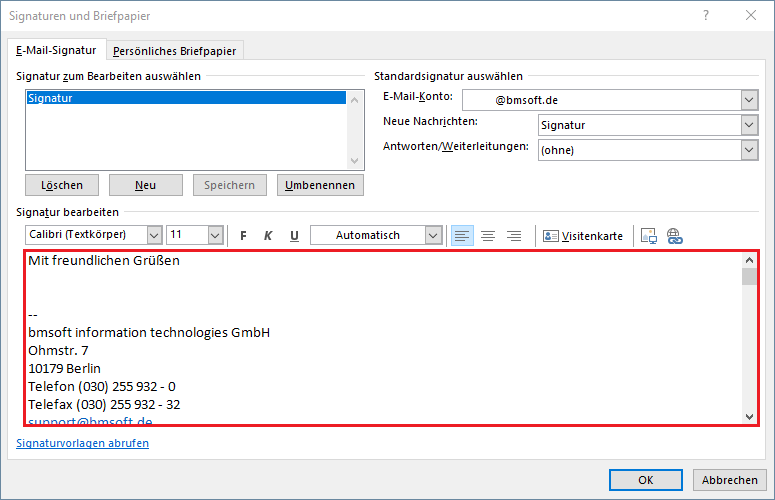Click the Neu button

[146, 185]
